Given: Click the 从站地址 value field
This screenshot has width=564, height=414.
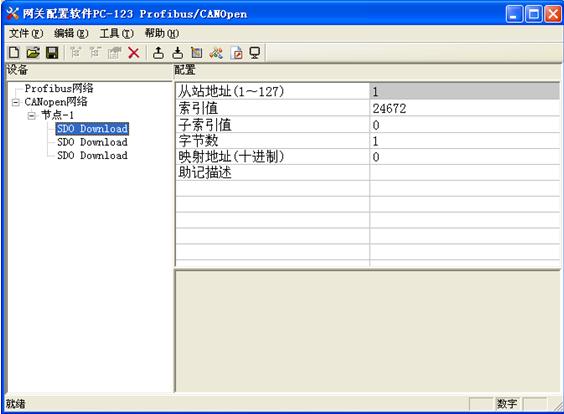Looking at the screenshot, I should pyautogui.click(x=464, y=91).
